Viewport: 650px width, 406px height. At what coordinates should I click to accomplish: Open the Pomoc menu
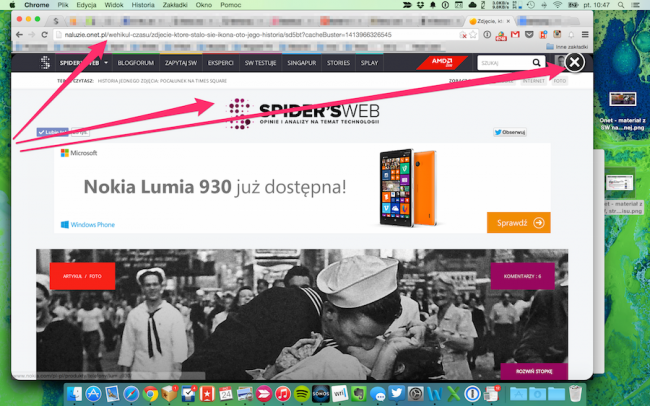click(x=230, y=5)
